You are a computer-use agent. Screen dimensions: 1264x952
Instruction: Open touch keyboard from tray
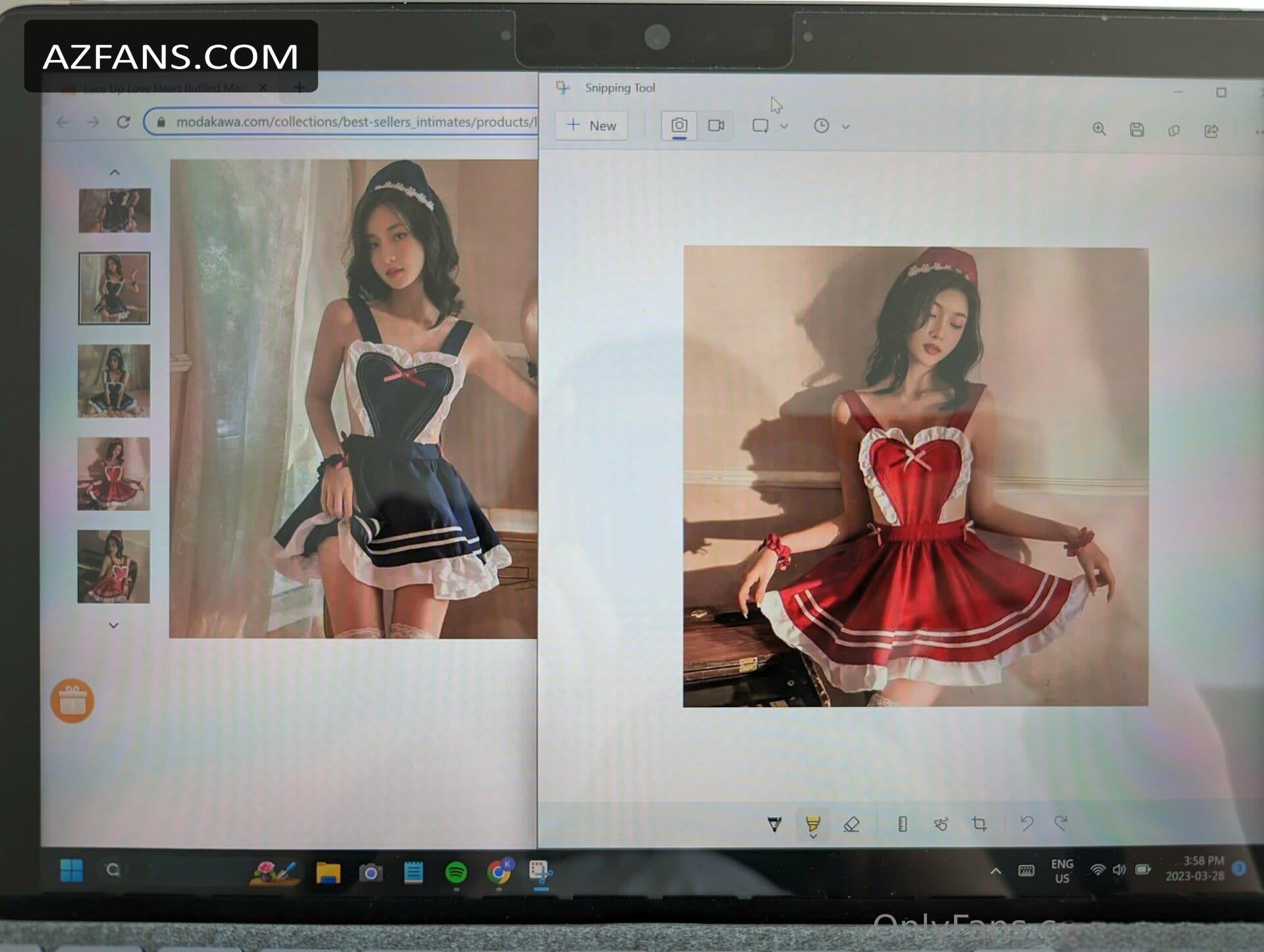coord(1026,871)
